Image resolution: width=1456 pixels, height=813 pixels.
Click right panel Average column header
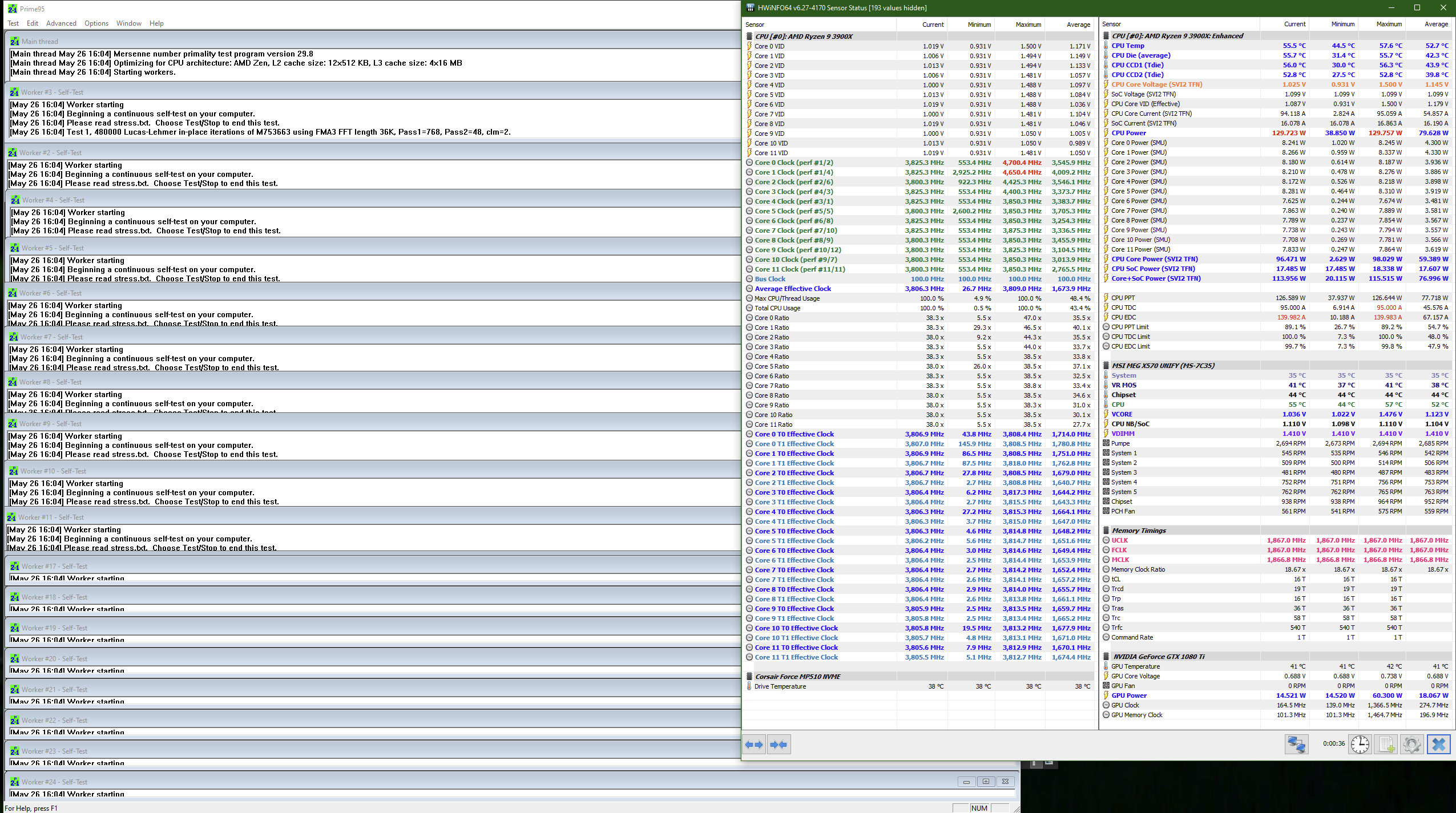(x=1436, y=24)
